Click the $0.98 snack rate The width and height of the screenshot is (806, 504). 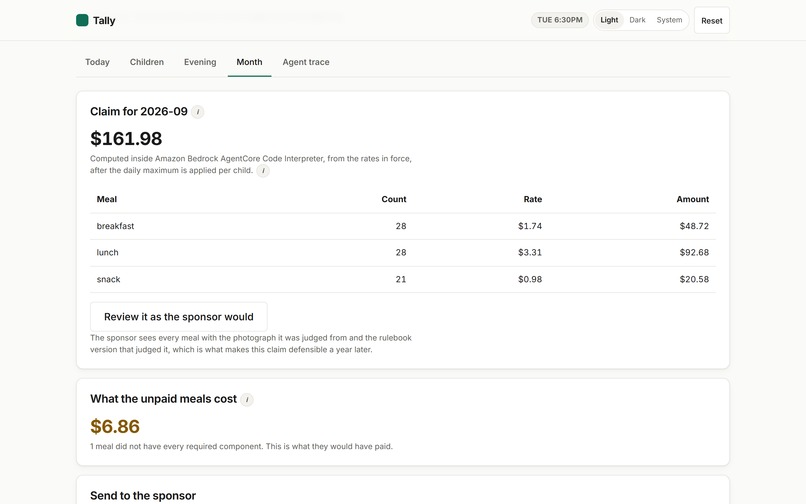[x=530, y=279]
